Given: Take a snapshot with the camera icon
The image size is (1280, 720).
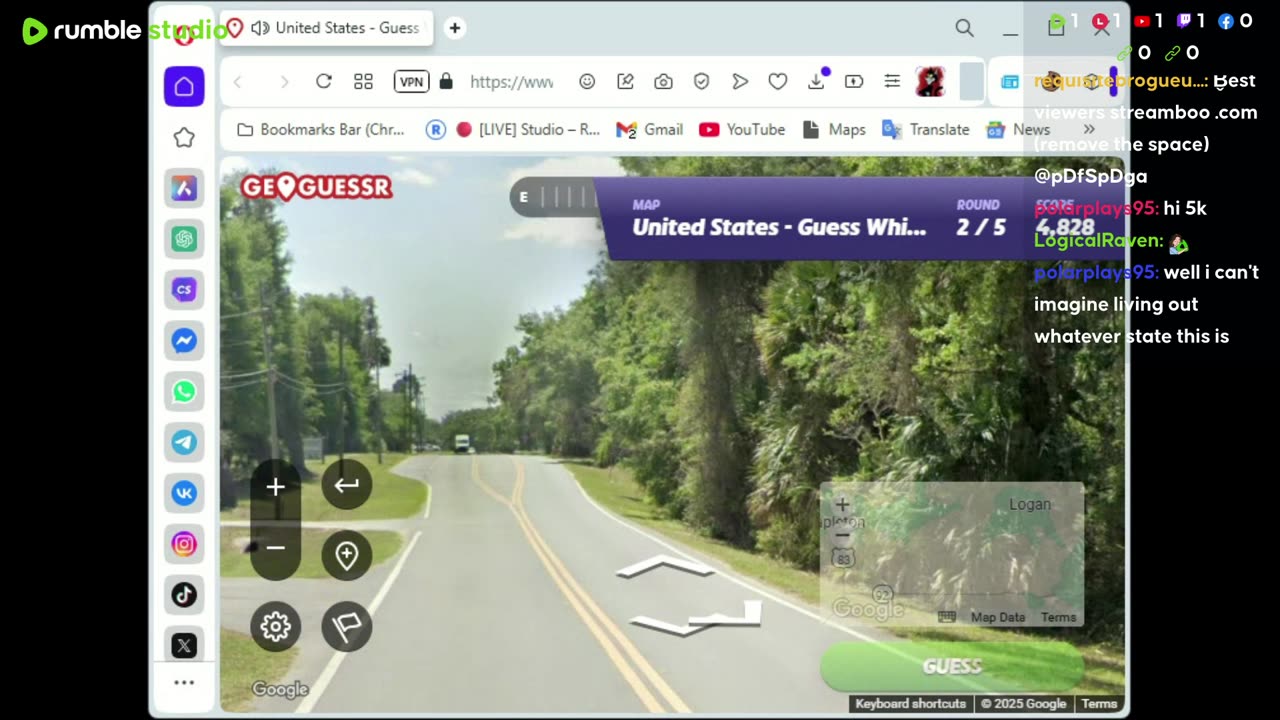Looking at the screenshot, I should (x=663, y=81).
